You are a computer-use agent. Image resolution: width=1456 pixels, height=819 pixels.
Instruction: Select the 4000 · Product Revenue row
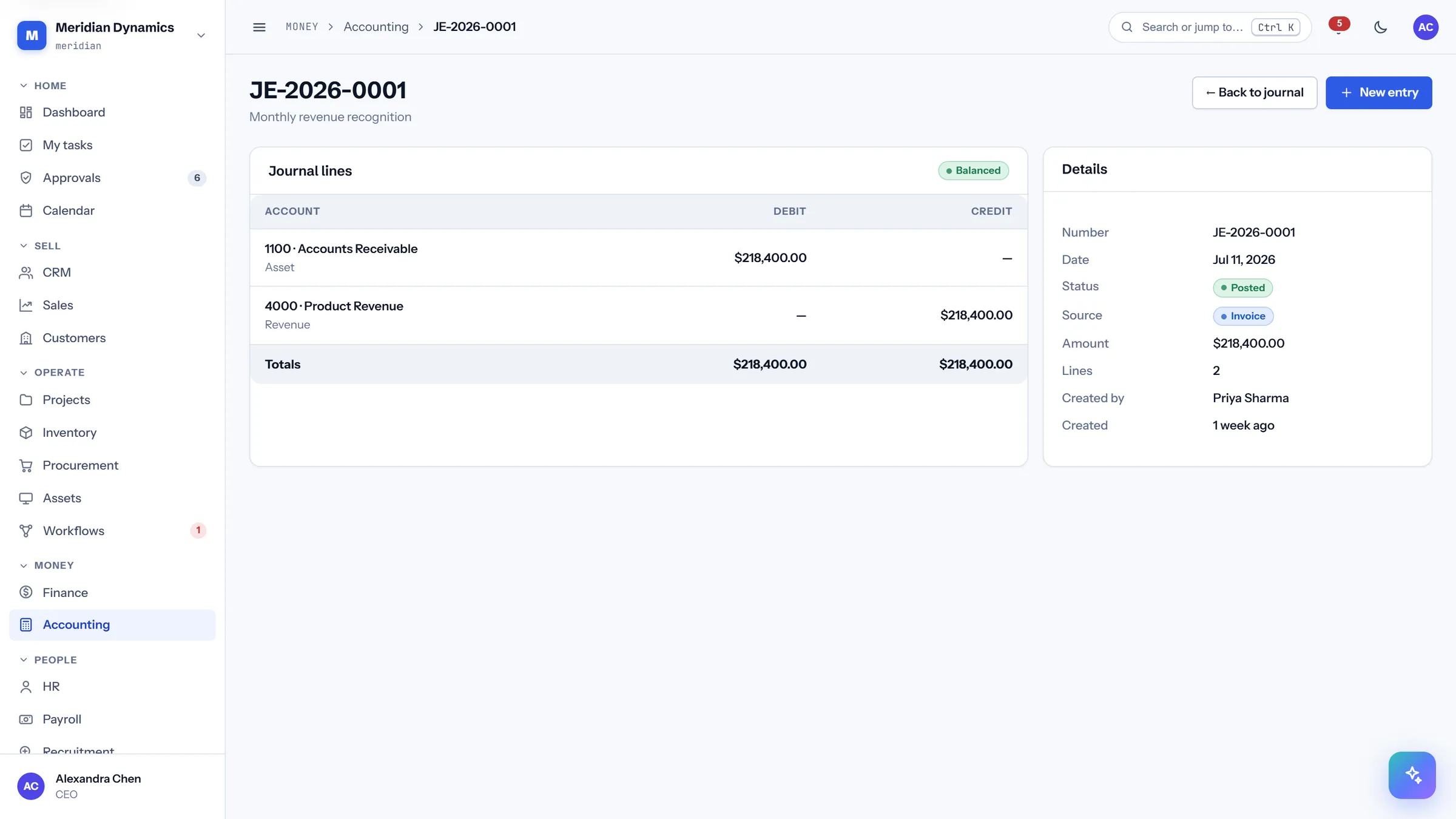tap(638, 315)
